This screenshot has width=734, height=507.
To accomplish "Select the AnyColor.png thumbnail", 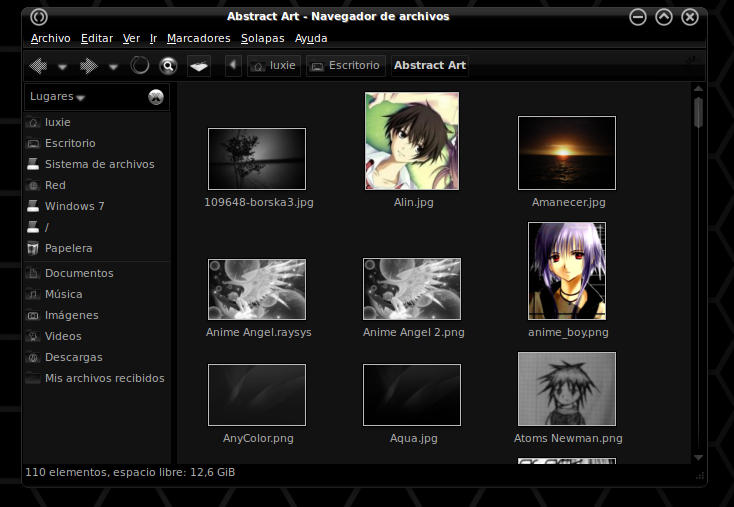I will pyautogui.click(x=257, y=395).
